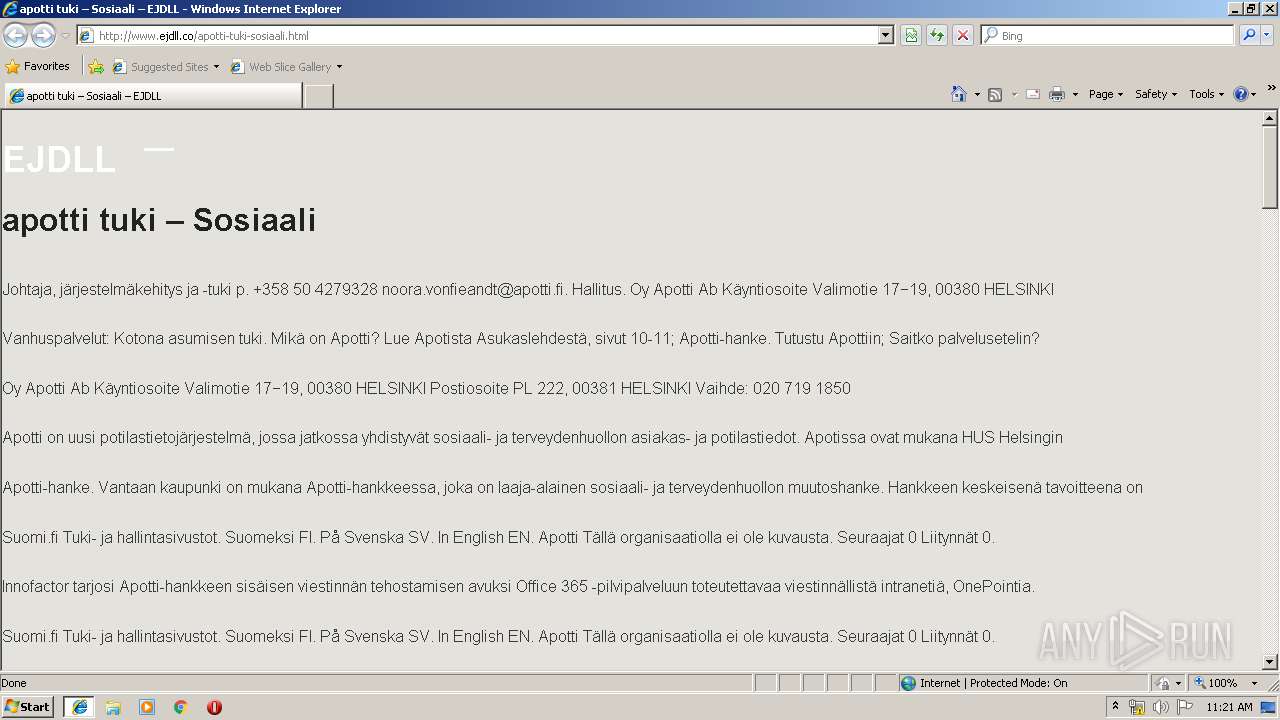
Task: Go back with the Back arrow button
Action: [x=15, y=36]
